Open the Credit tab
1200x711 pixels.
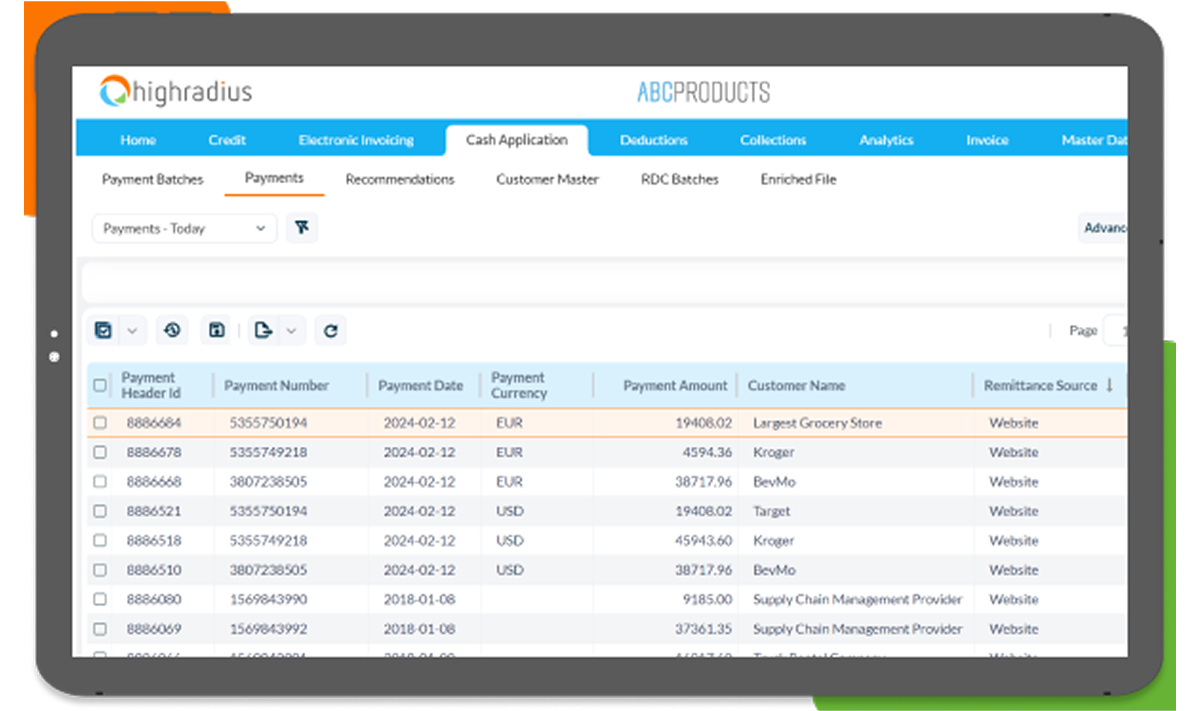tap(227, 140)
